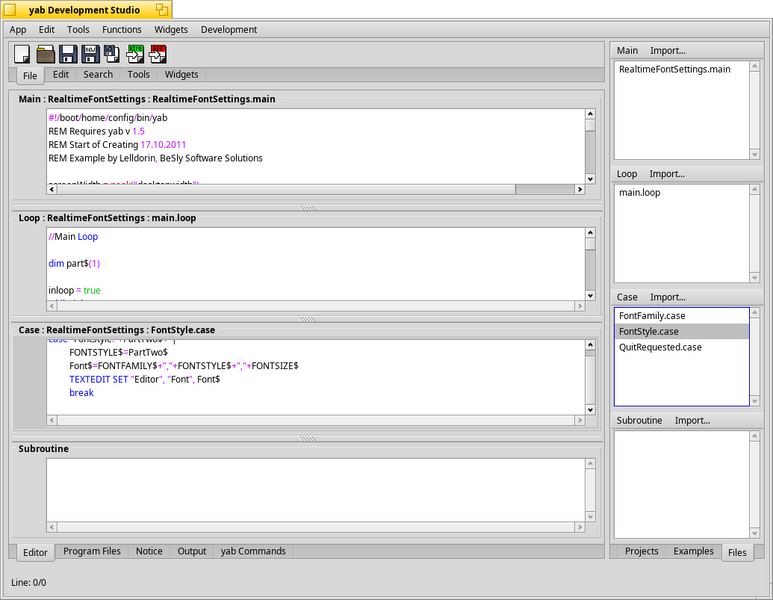Select the yab Commands tab
The width and height of the screenshot is (773, 600).
click(253, 551)
